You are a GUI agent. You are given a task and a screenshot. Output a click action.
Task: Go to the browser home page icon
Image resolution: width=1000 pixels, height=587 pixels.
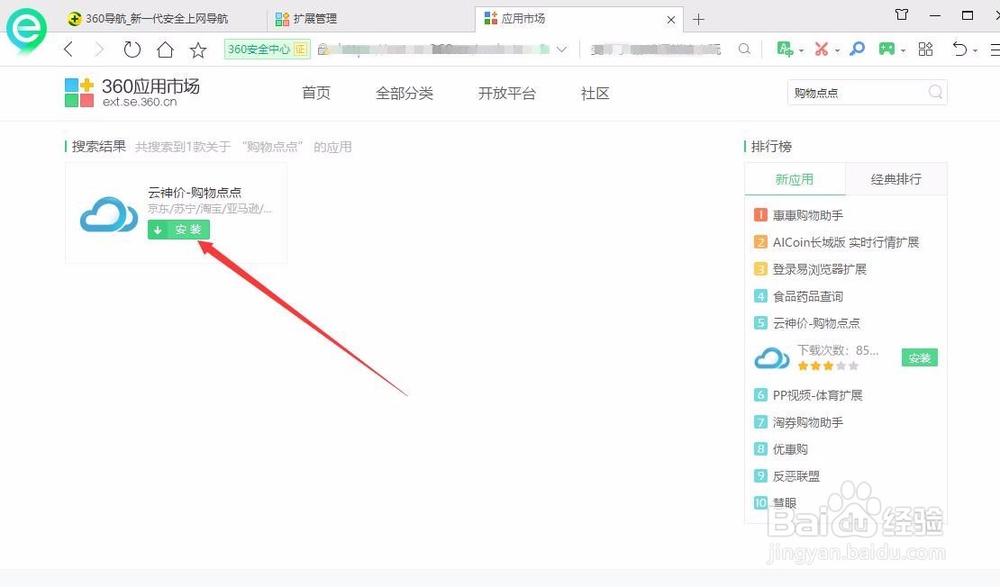[165, 49]
